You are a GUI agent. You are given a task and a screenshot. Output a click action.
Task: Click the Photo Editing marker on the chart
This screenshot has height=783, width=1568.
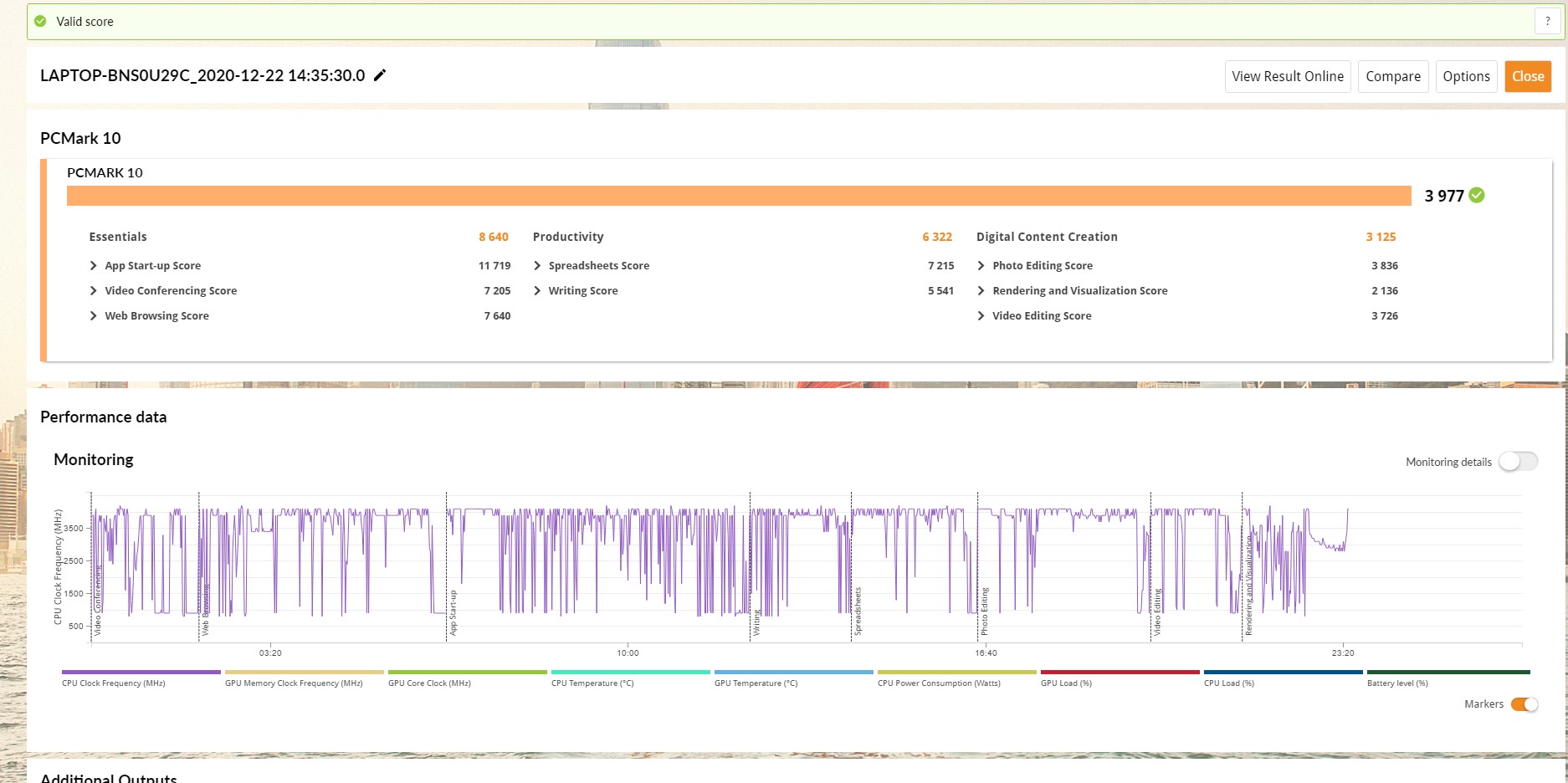click(984, 612)
